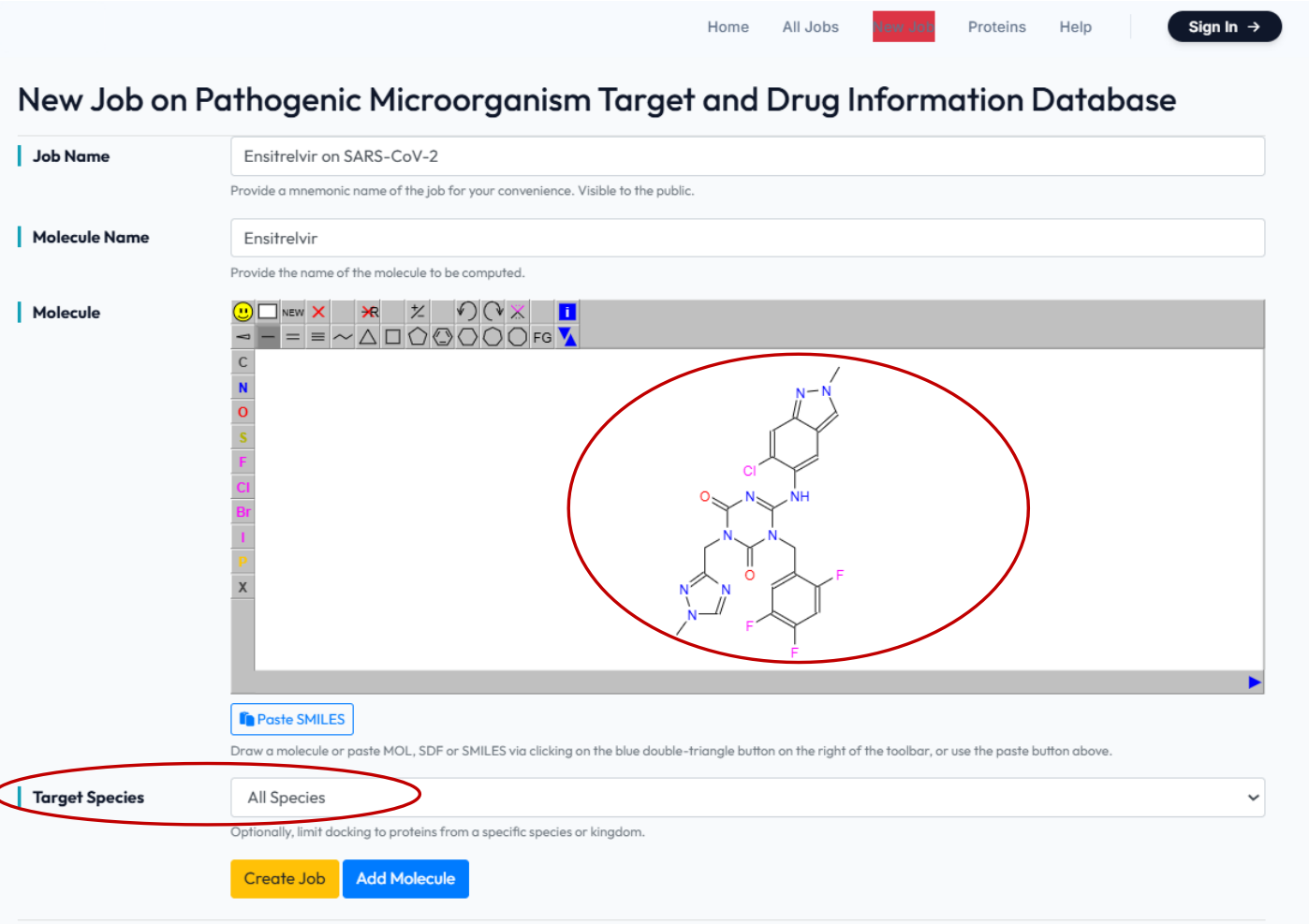Select the carbon (C) atom button
The width and height of the screenshot is (1309, 924).
[243, 362]
